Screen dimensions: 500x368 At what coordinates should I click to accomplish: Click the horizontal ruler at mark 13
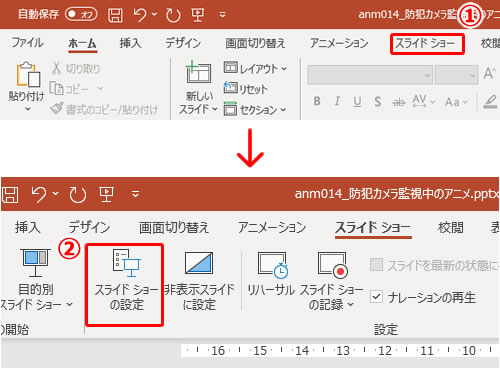click(343, 351)
